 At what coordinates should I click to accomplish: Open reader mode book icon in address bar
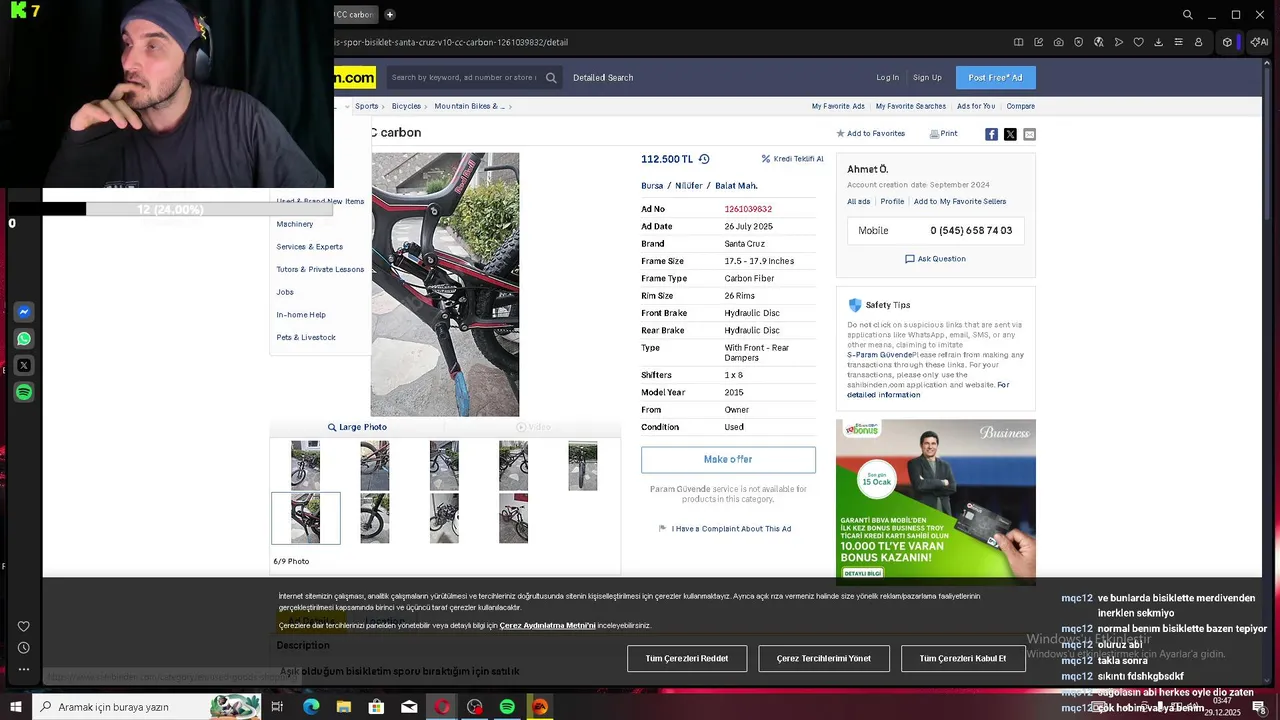[1019, 42]
